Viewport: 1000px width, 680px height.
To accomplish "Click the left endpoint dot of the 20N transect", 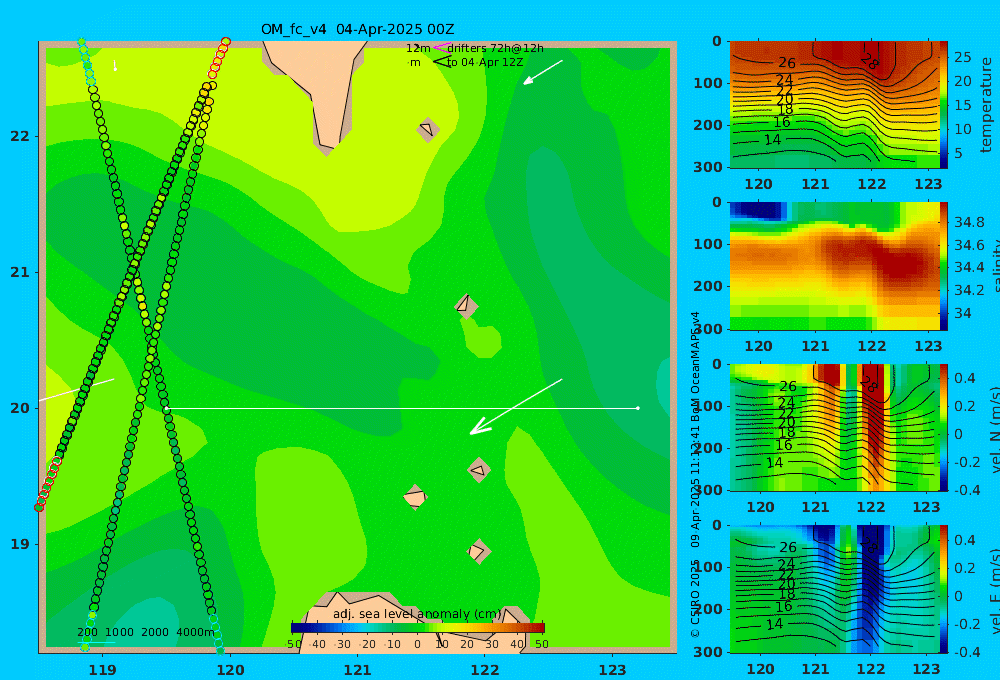I will tap(166, 408).
